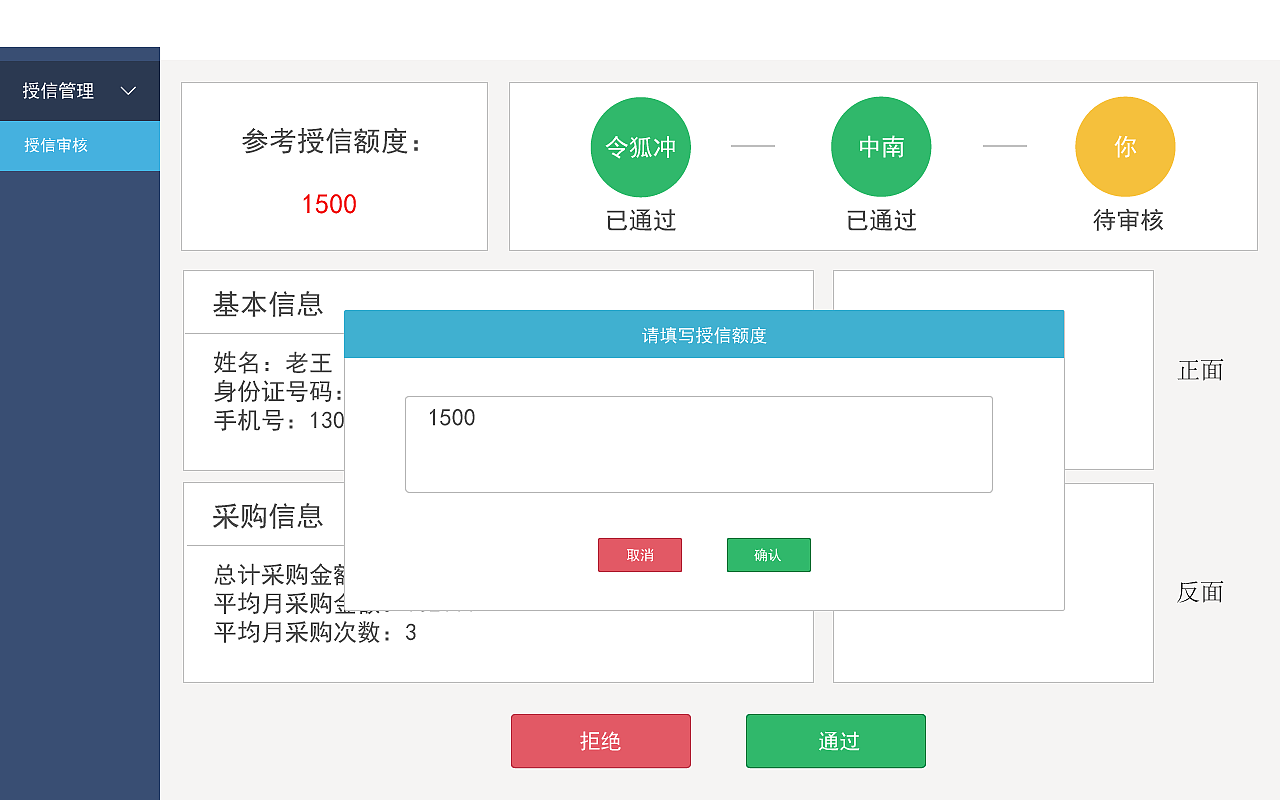Click the dialog title 请填写授信额度
1280x800 pixels.
pyautogui.click(x=704, y=333)
